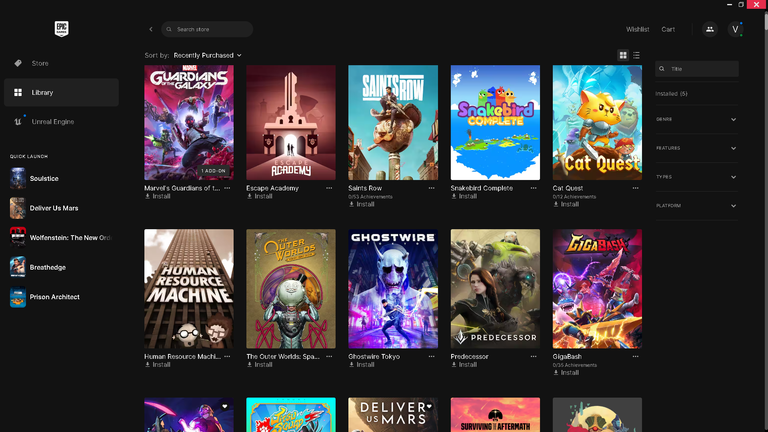The height and width of the screenshot is (432, 768).
Task: Open options menu for Ghostwire Tokyo
Action: coord(432,357)
